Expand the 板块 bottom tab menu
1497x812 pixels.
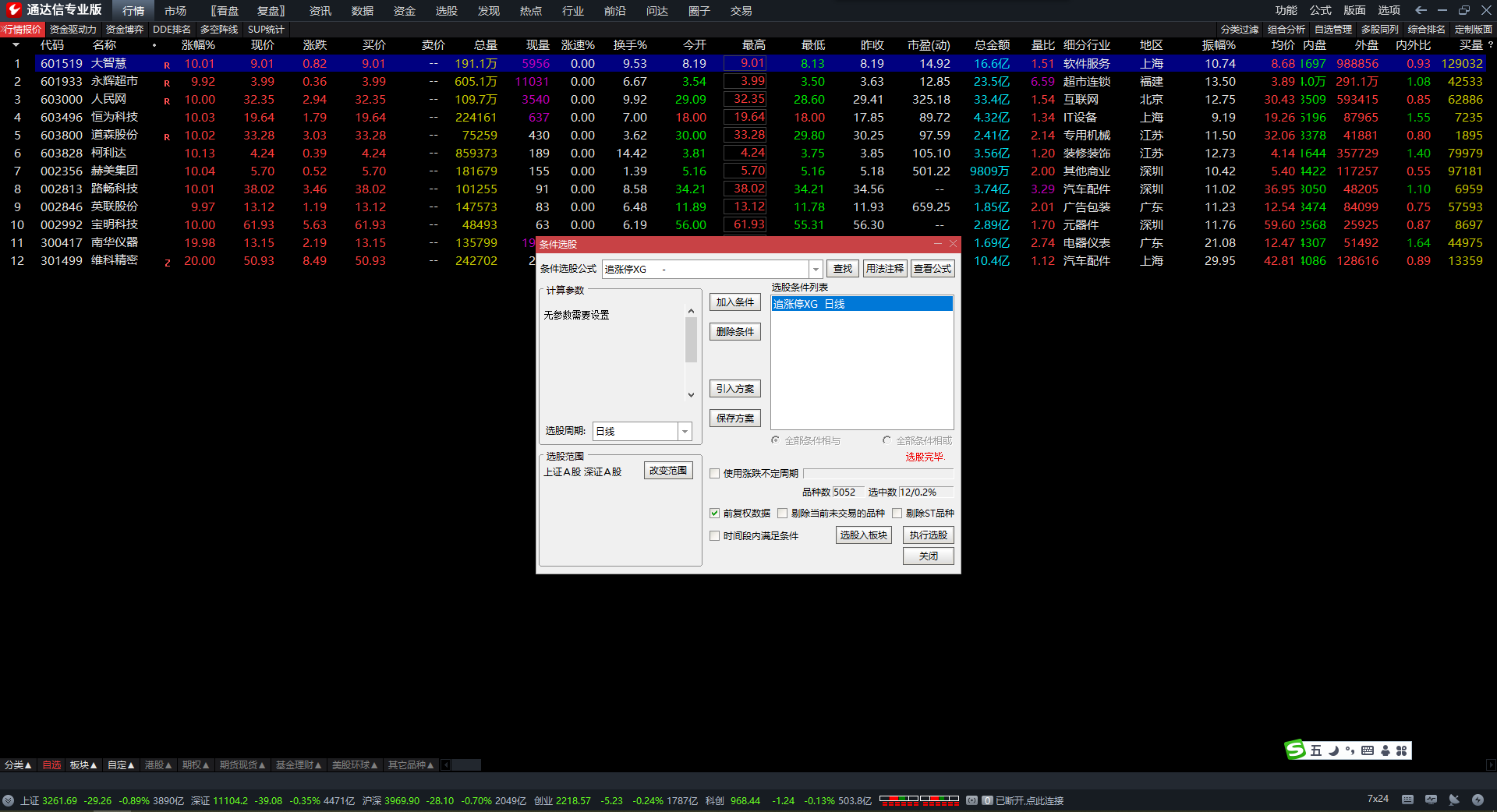point(83,765)
